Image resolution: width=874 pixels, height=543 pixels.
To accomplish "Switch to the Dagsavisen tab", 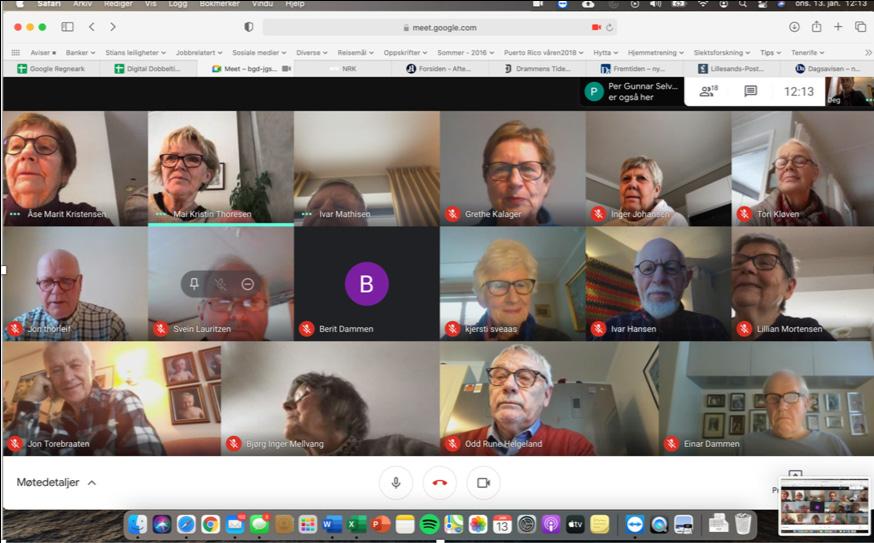I will click(x=827, y=69).
